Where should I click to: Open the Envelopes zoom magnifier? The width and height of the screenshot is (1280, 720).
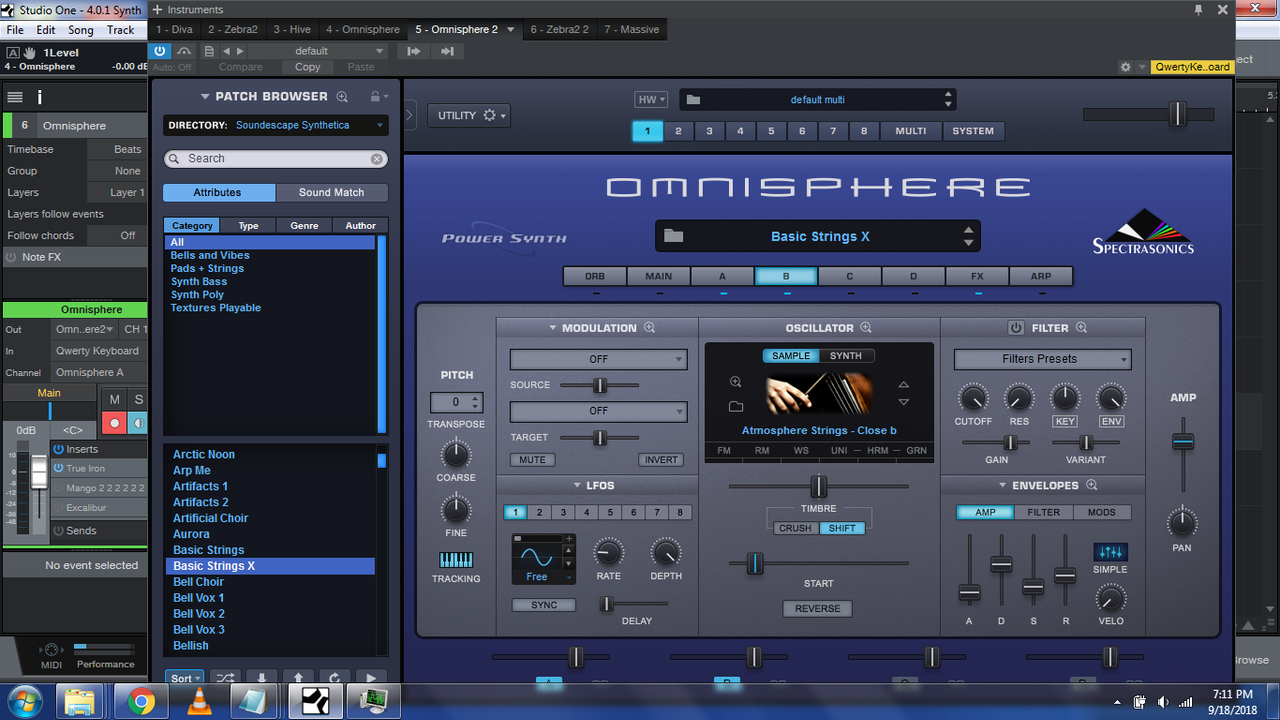click(x=1092, y=486)
